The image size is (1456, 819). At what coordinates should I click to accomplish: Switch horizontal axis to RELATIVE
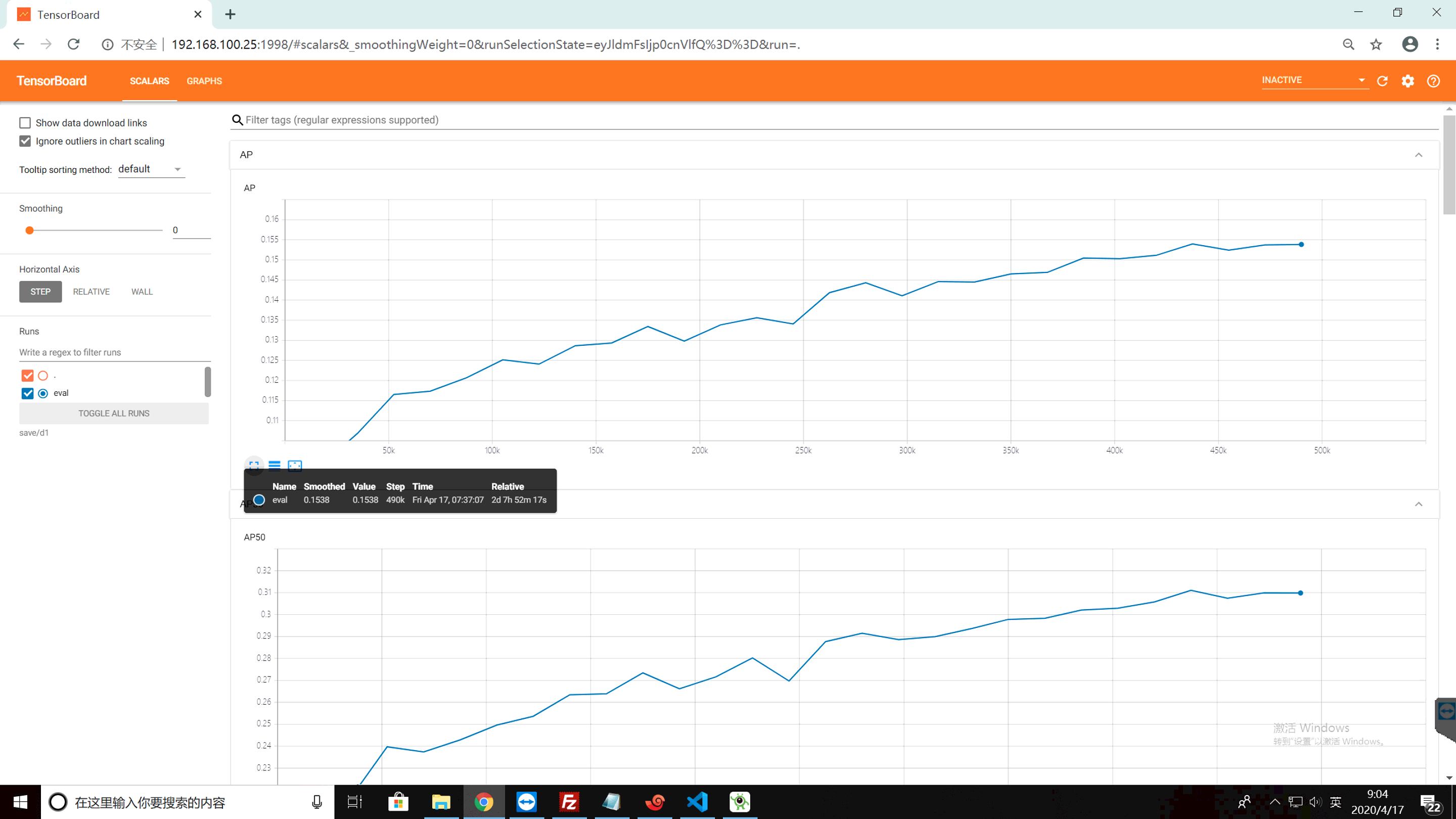91,291
